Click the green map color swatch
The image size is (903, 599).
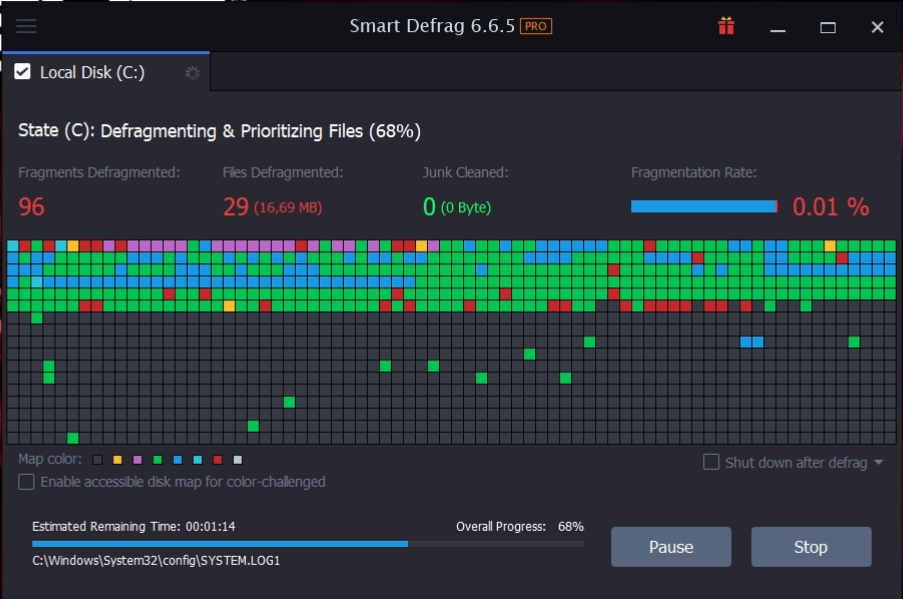158,460
